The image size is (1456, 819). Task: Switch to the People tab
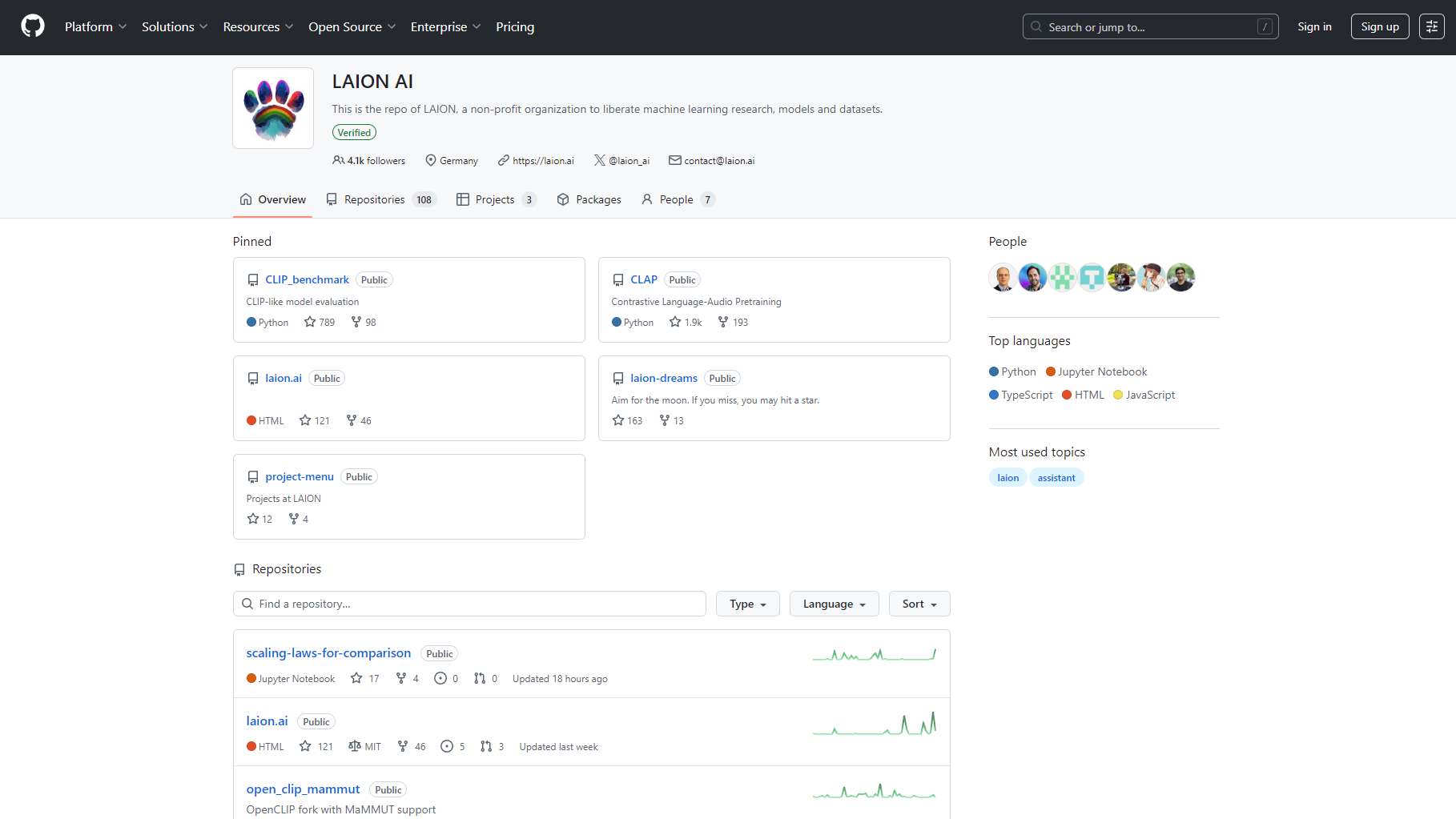tap(677, 199)
